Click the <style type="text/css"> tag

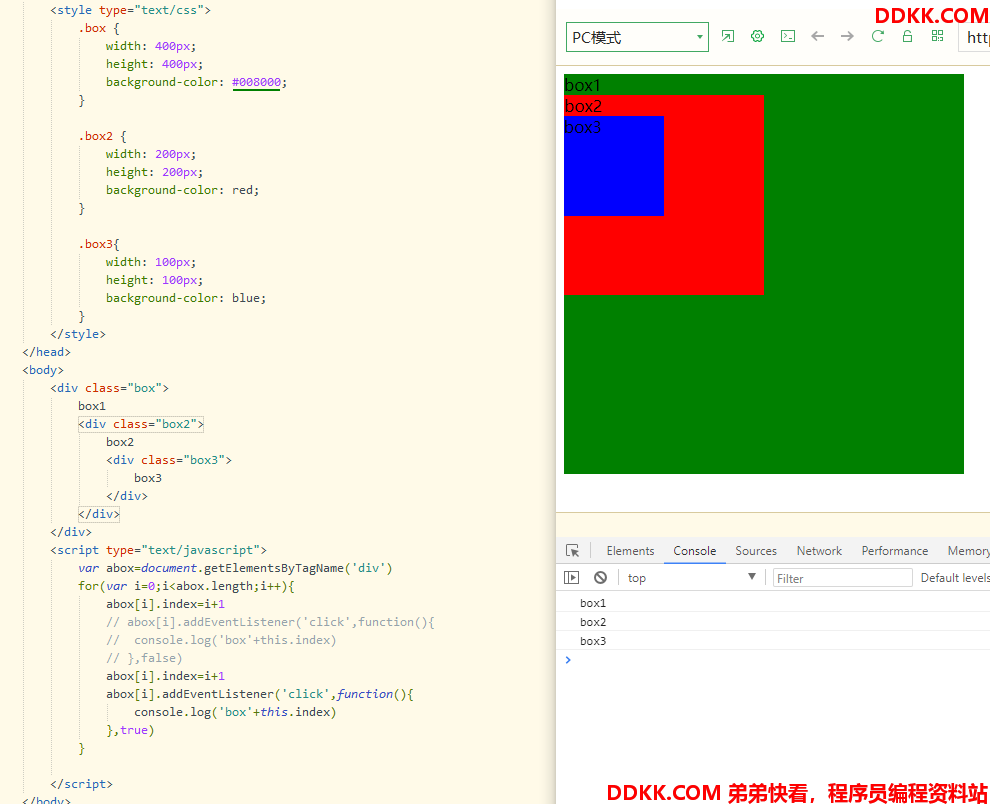[x=131, y=10]
